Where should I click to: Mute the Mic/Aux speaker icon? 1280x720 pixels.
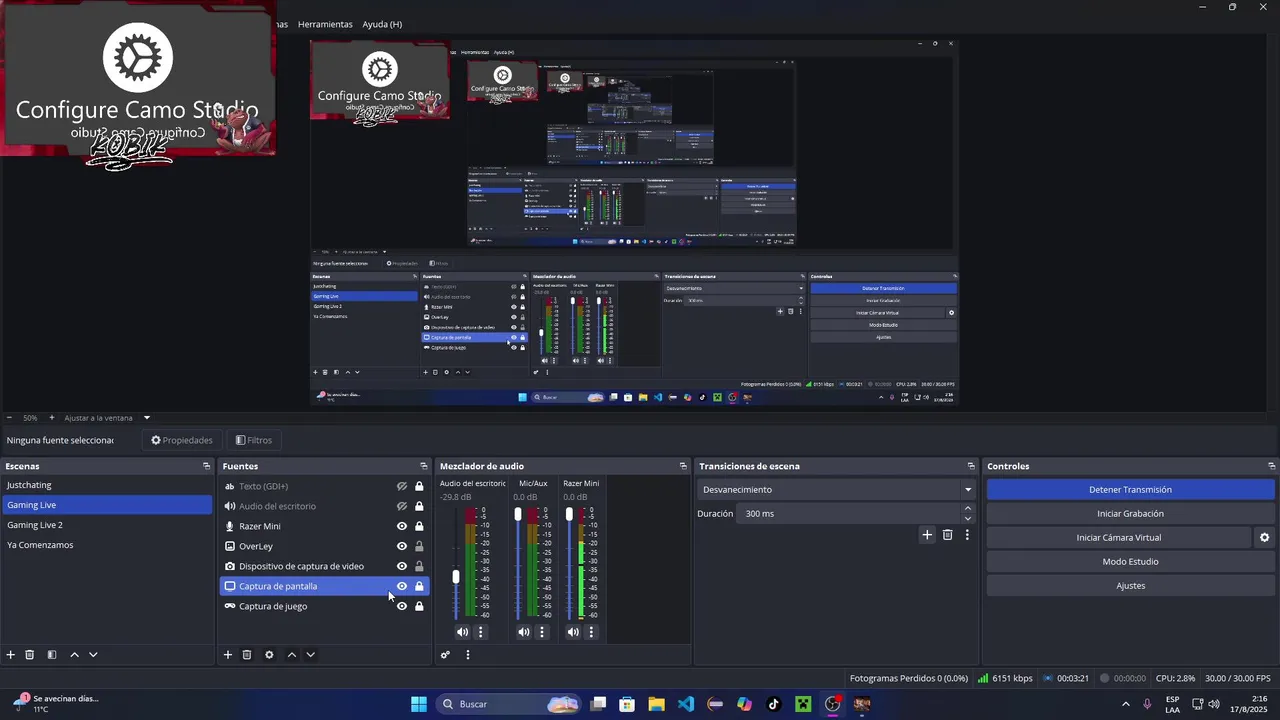(x=524, y=632)
